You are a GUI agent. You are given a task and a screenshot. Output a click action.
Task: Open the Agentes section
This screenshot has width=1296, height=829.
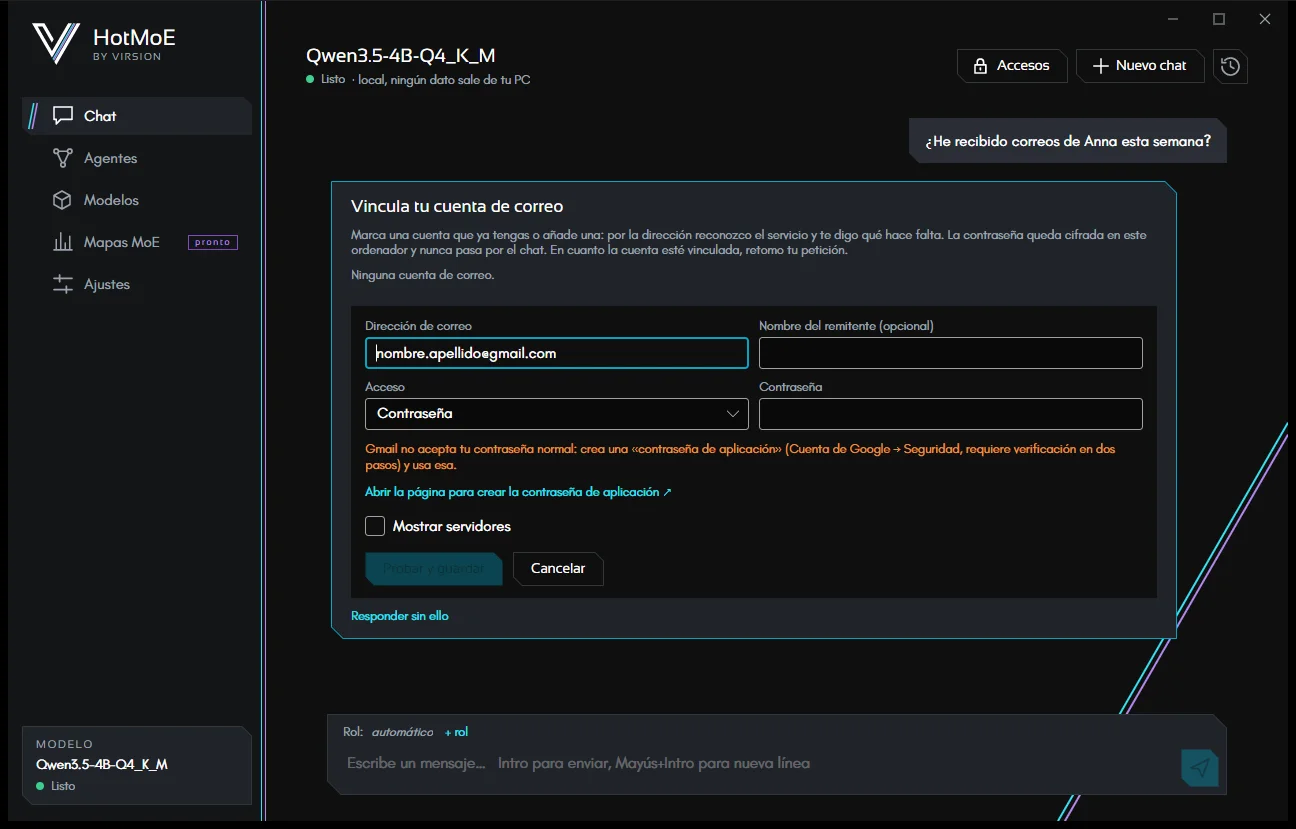(137, 158)
